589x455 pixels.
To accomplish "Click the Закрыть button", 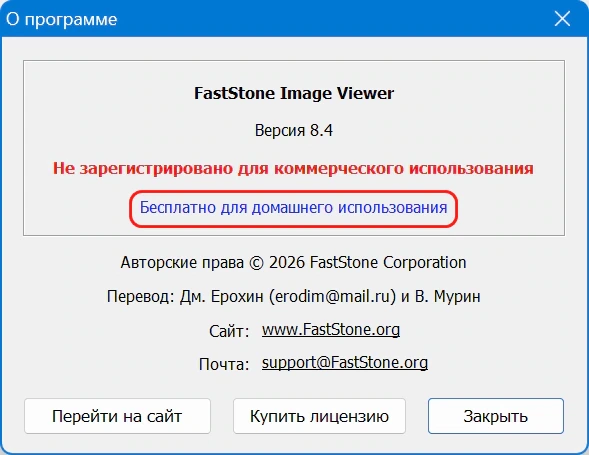I will pos(496,416).
